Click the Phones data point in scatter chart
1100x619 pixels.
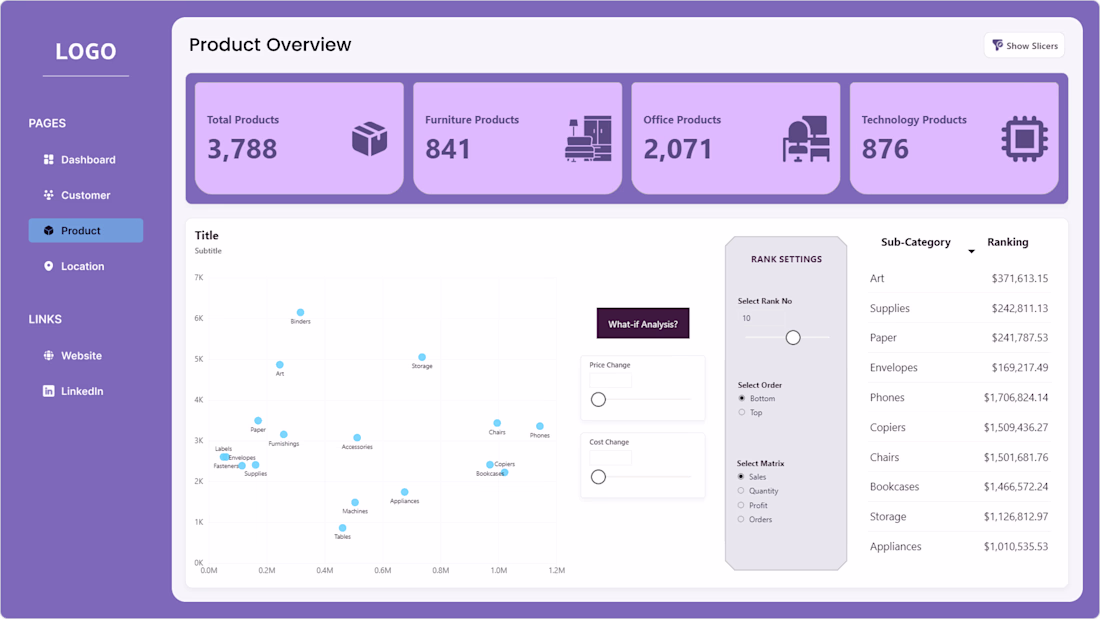[539, 426]
